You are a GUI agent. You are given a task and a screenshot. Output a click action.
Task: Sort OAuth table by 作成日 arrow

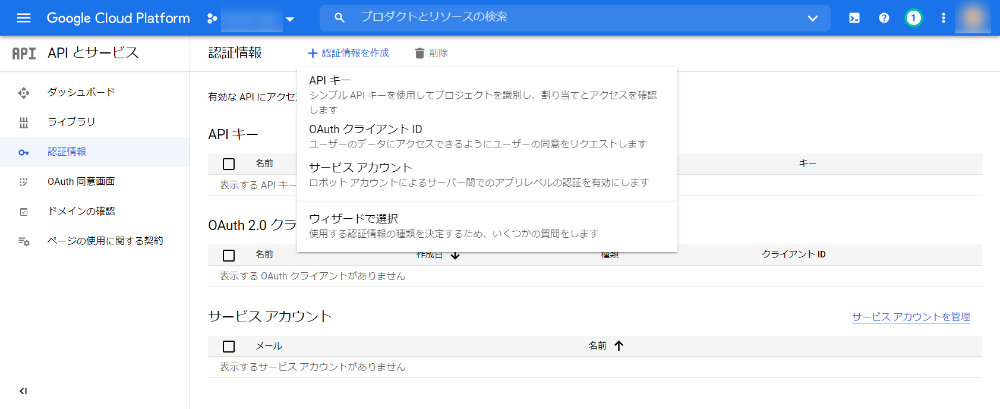455,255
